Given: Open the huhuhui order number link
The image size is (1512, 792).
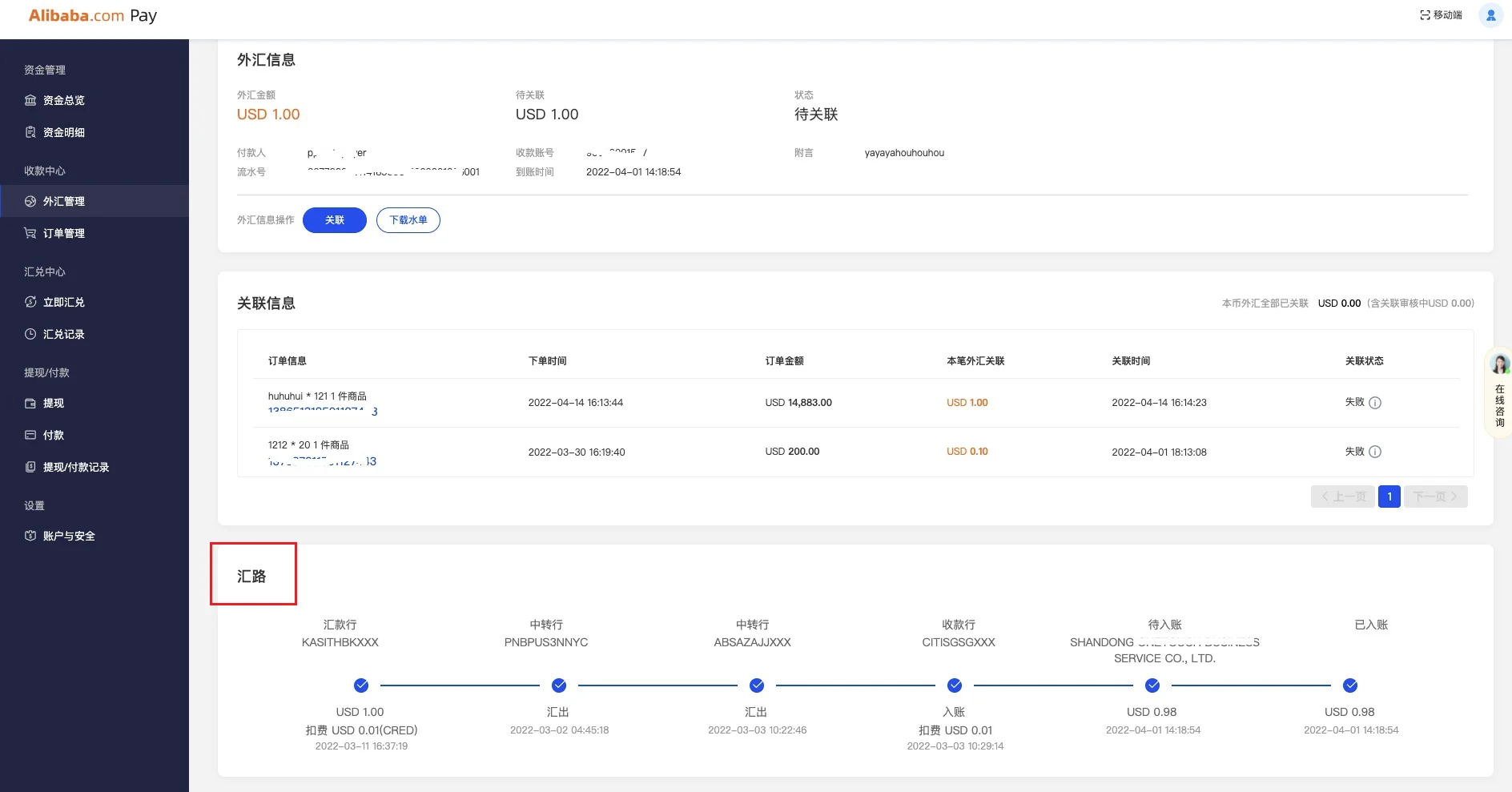Looking at the screenshot, I should click(x=322, y=411).
